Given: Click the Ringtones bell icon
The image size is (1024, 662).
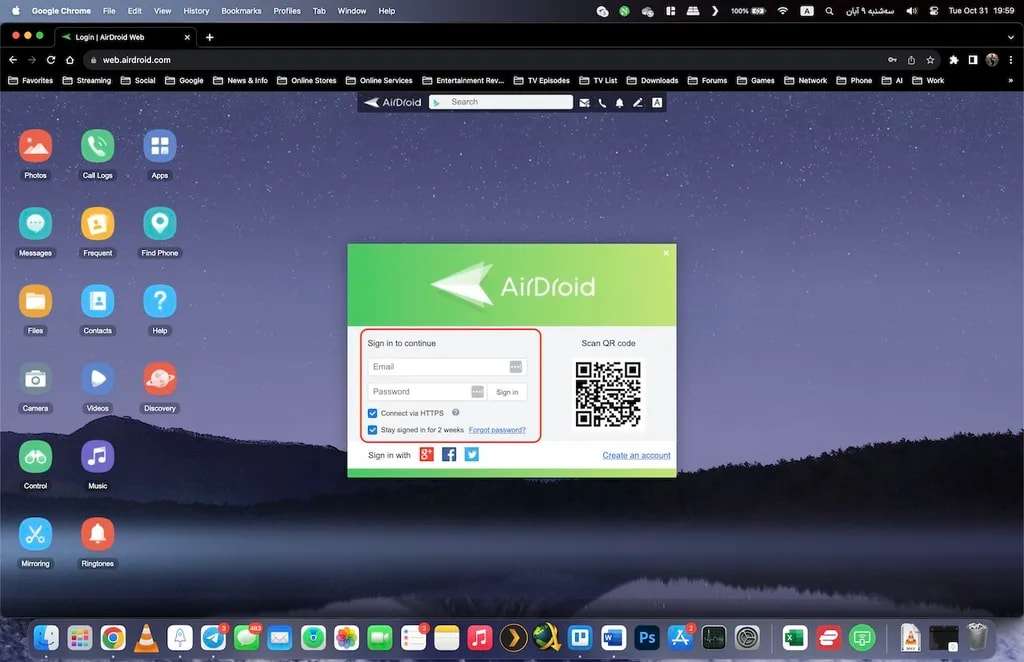Looking at the screenshot, I should (x=97, y=535).
